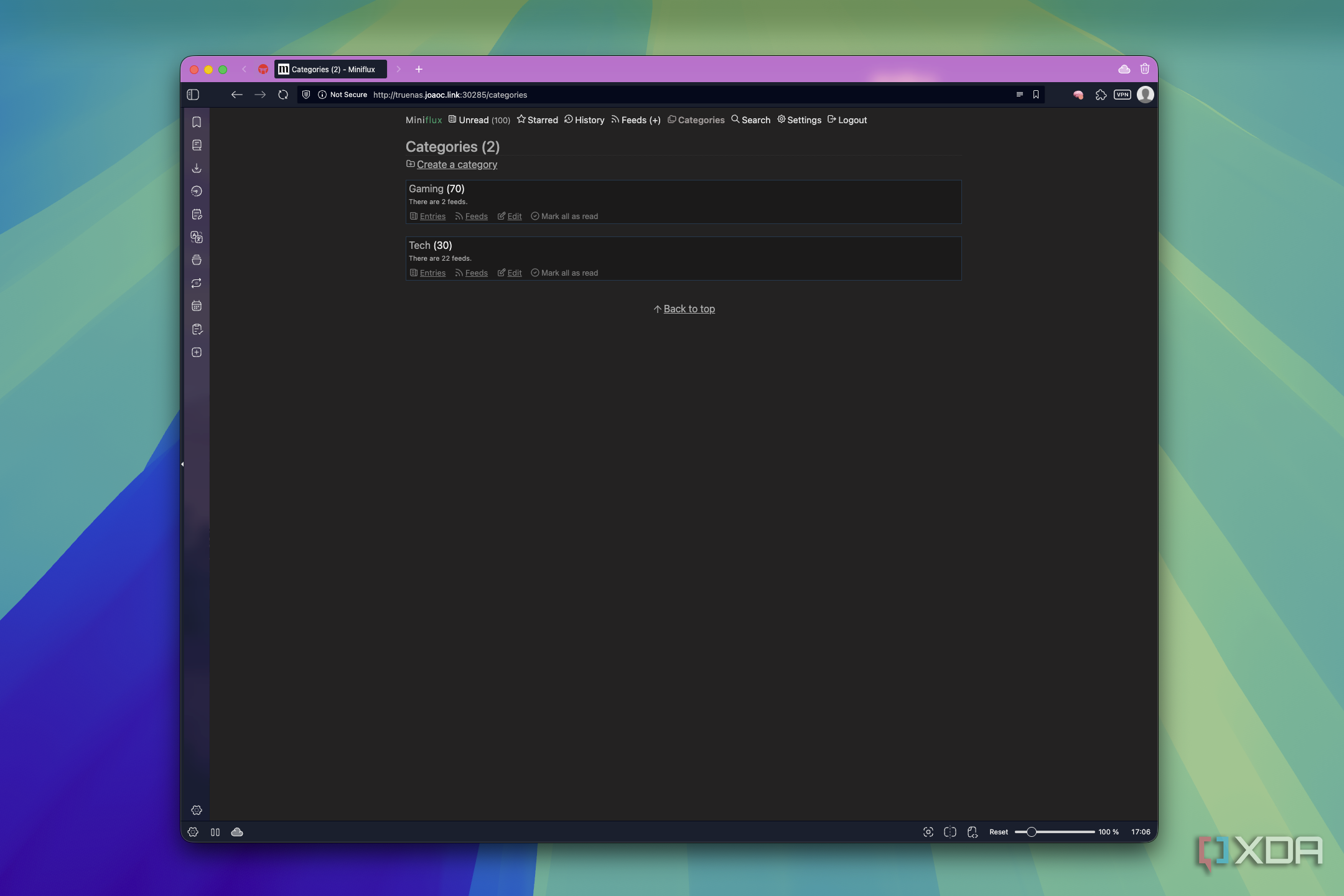
Task: Click the Miniflux logo link
Action: click(424, 120)
